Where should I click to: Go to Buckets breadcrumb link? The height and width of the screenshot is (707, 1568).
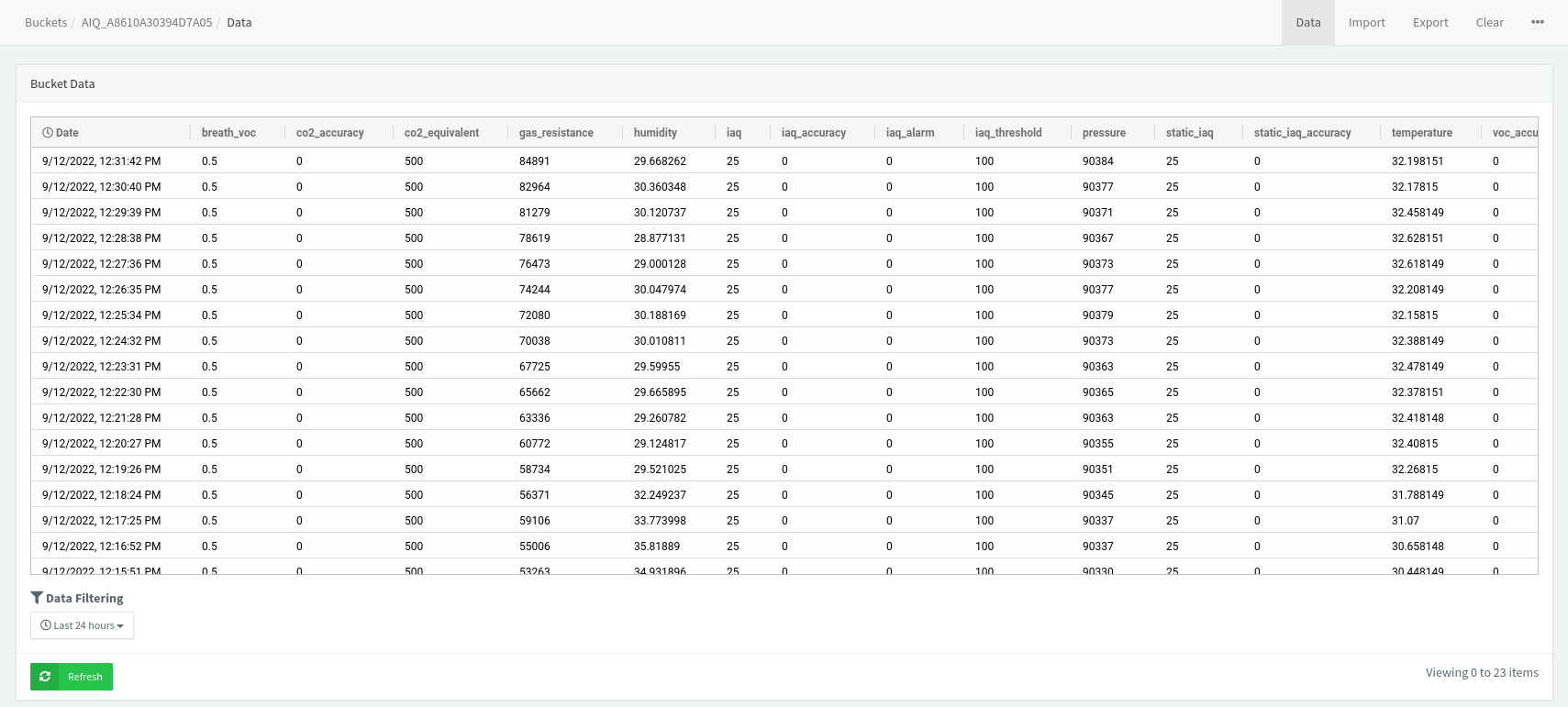point(46,22)
